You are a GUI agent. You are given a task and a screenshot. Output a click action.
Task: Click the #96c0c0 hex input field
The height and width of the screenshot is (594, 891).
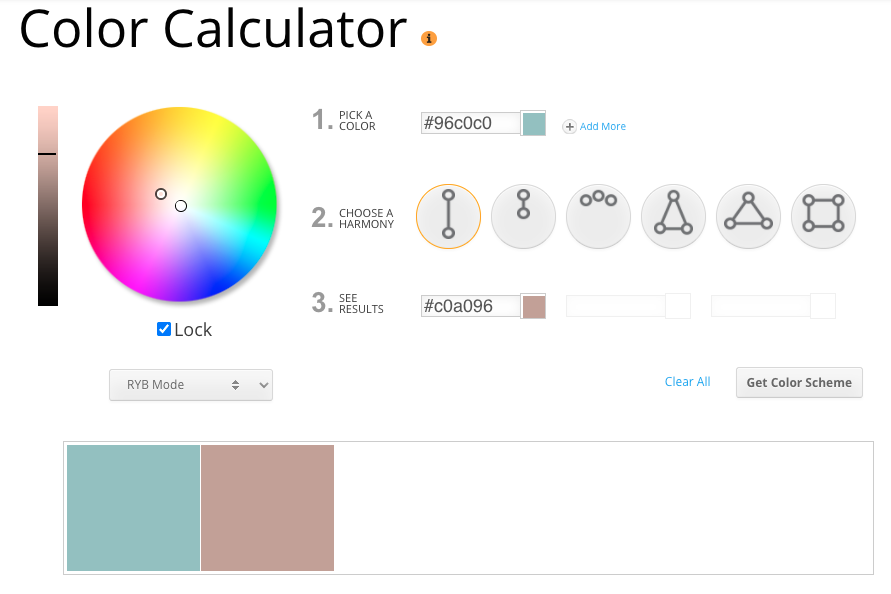click(471, 123)
